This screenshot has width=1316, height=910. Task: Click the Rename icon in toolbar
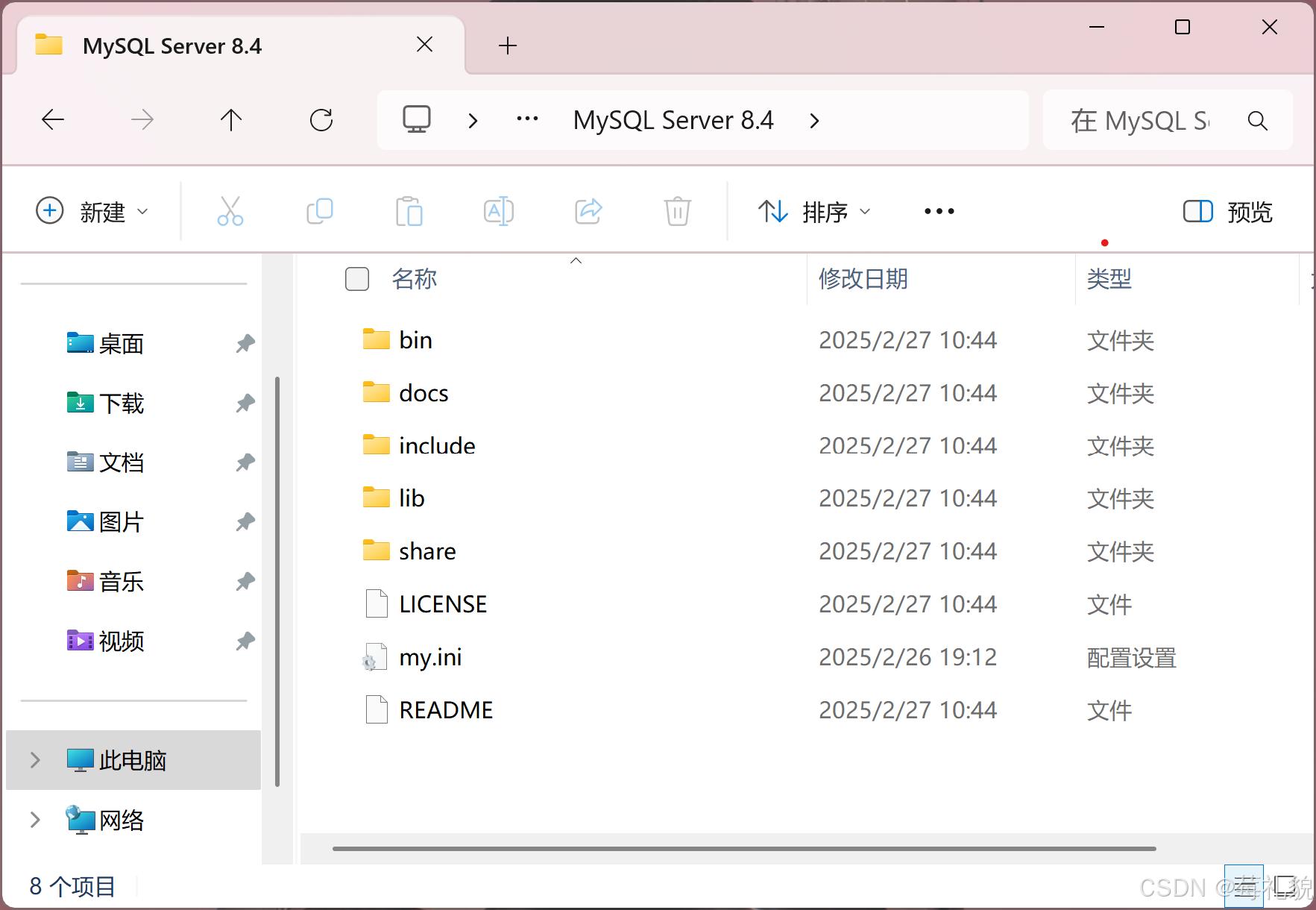tap(499, 212)
